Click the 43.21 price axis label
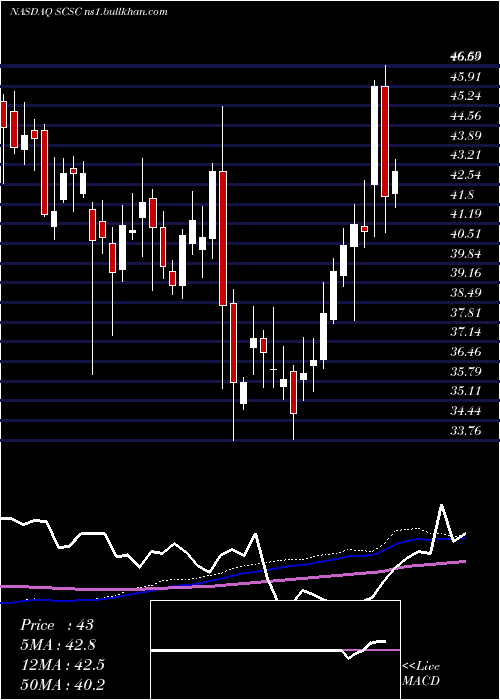This screenshot has height=700, width=500. point(466,155)
